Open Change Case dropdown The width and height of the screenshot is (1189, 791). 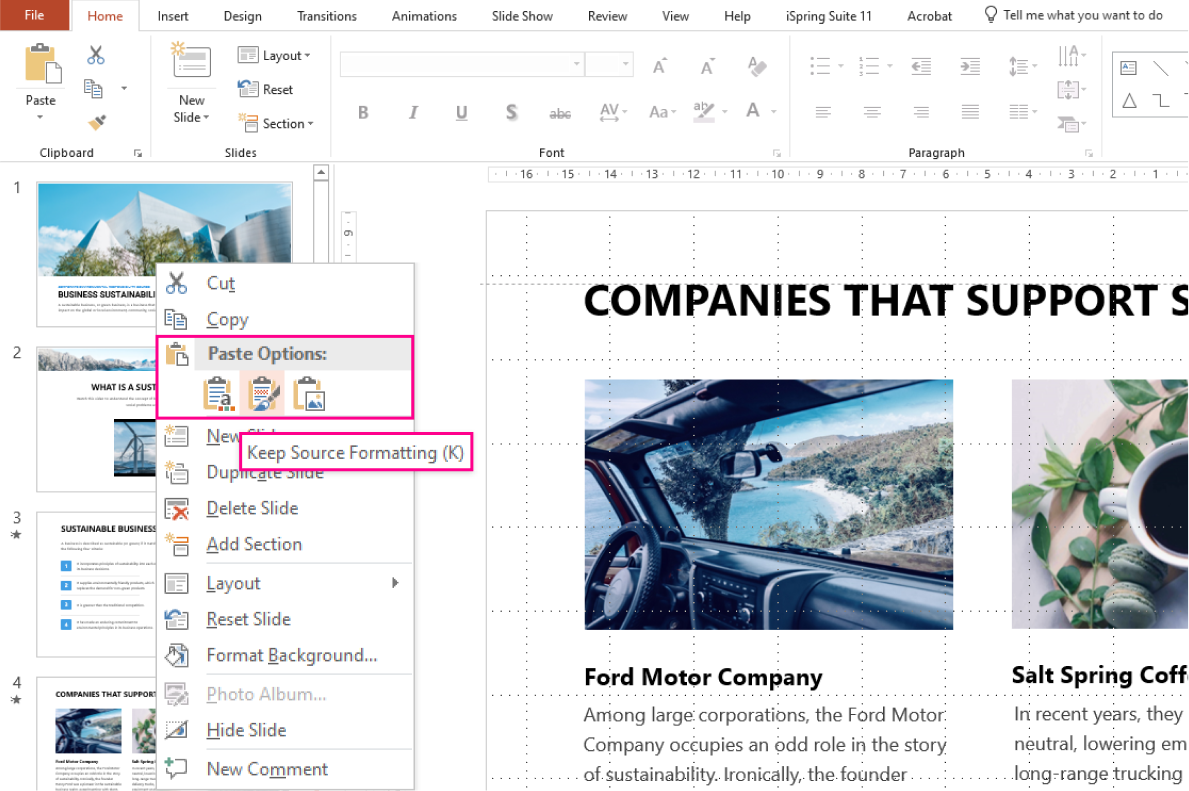click(x=662, y=113)
